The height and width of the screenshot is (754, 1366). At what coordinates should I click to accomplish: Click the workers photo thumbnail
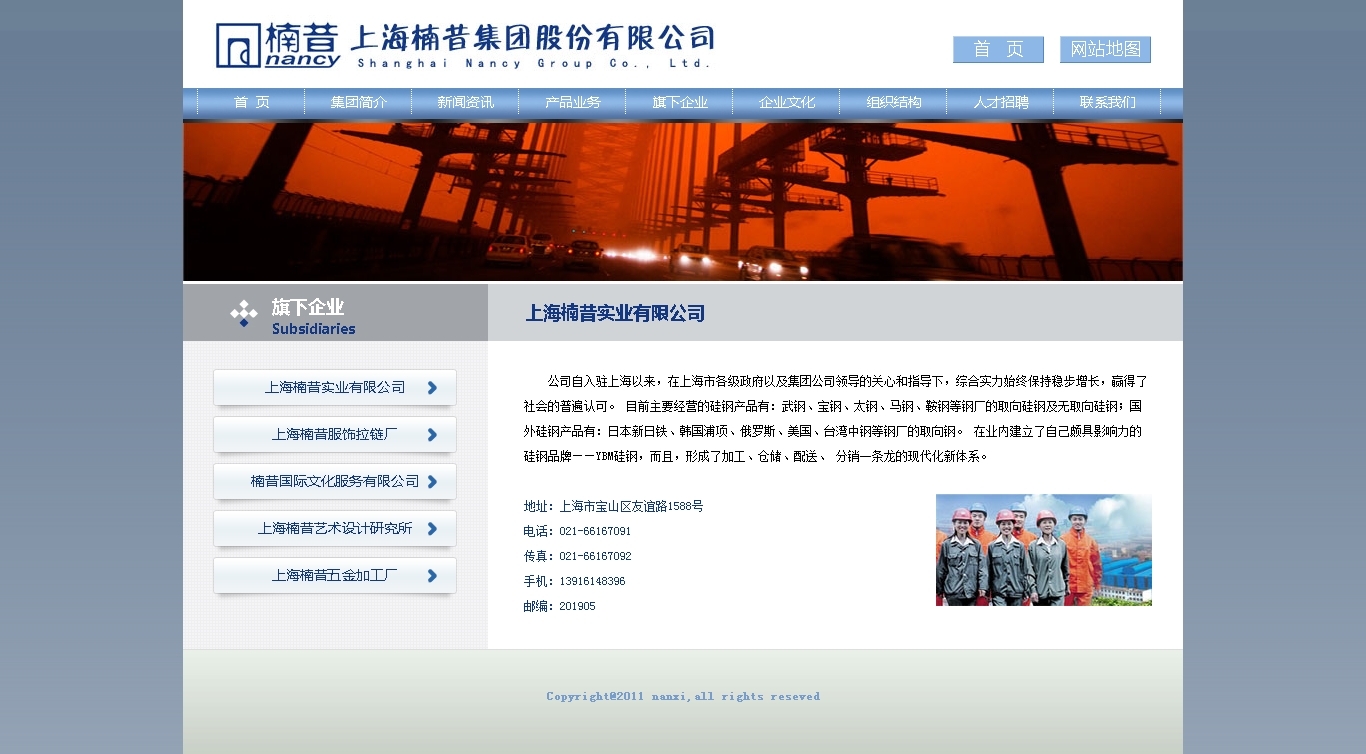click(x=1043, y=550)
